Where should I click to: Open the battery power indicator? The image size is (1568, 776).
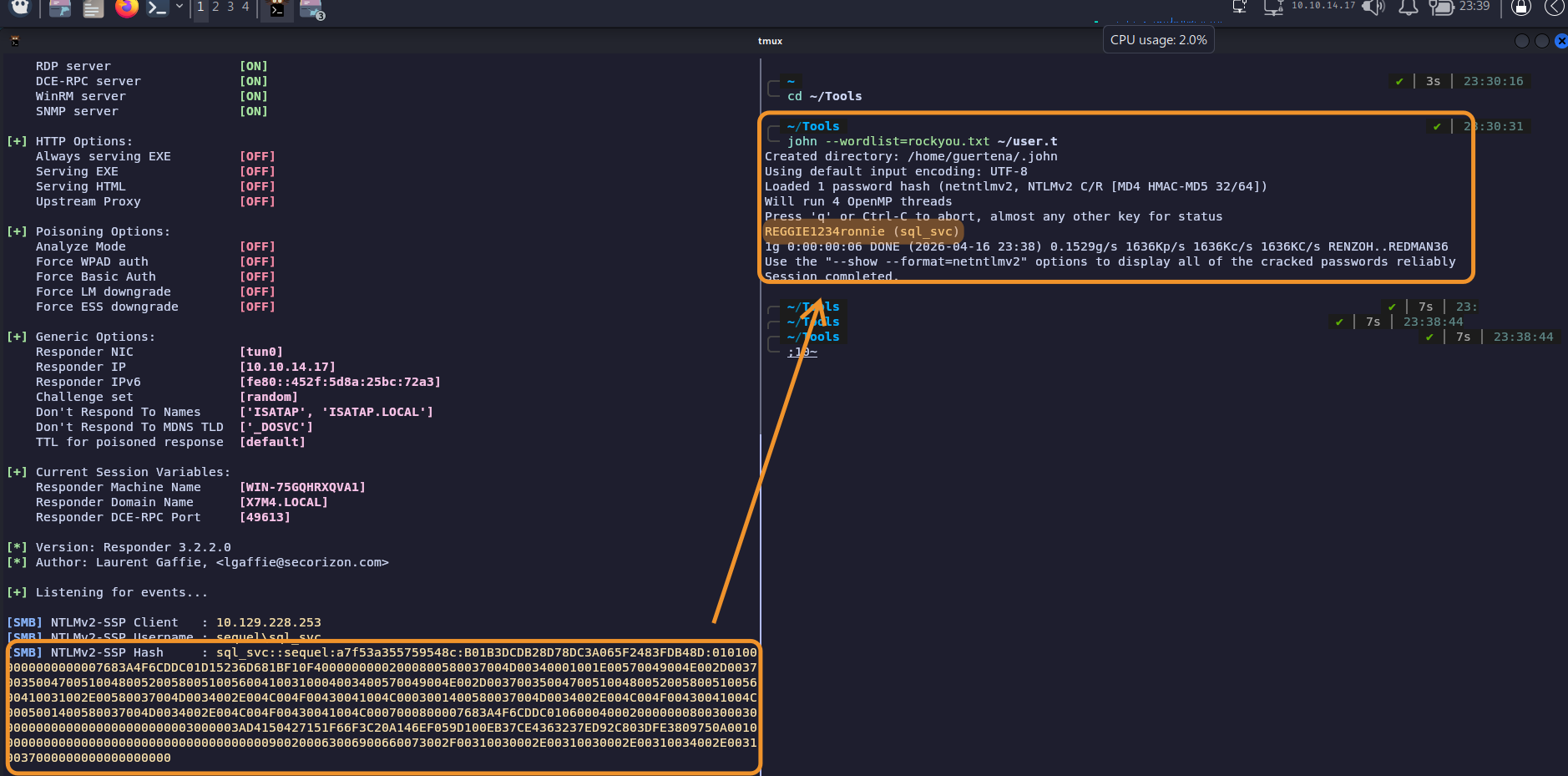pos(1442,8)
